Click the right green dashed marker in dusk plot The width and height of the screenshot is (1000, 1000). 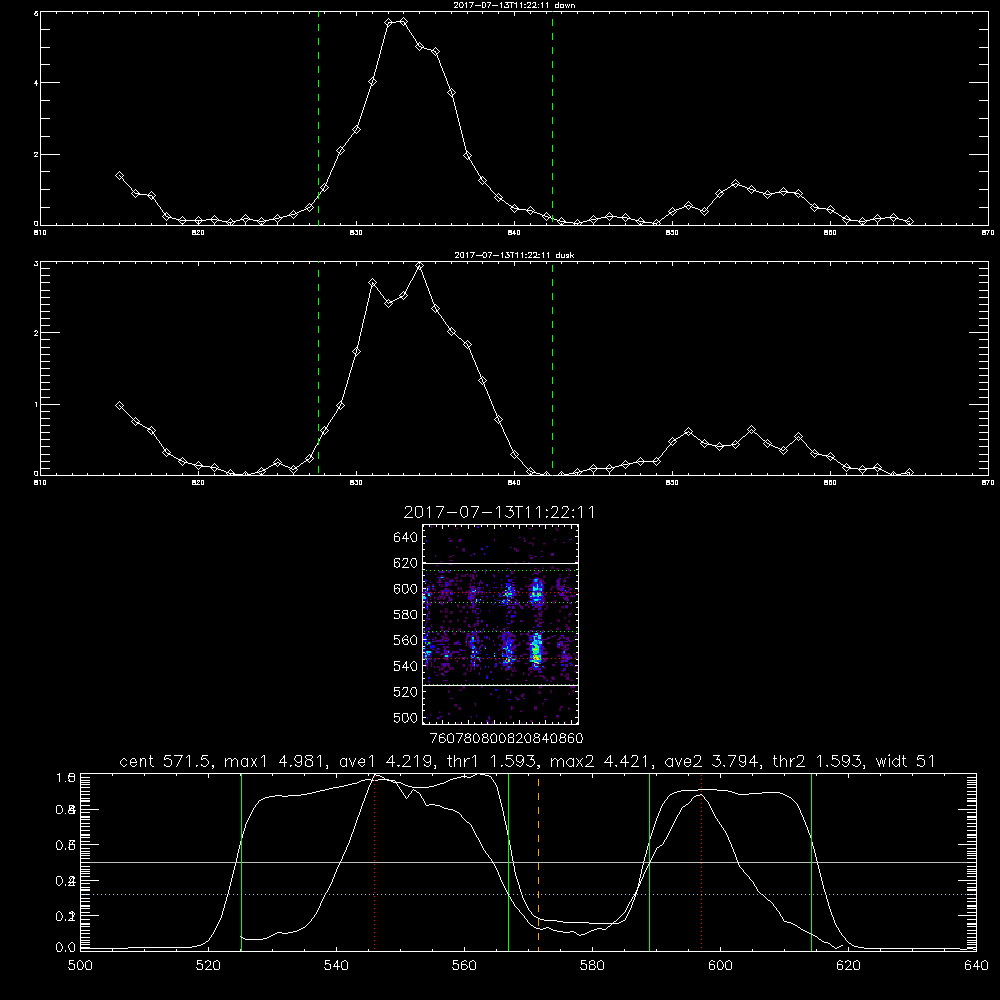[x=552, y=368]
